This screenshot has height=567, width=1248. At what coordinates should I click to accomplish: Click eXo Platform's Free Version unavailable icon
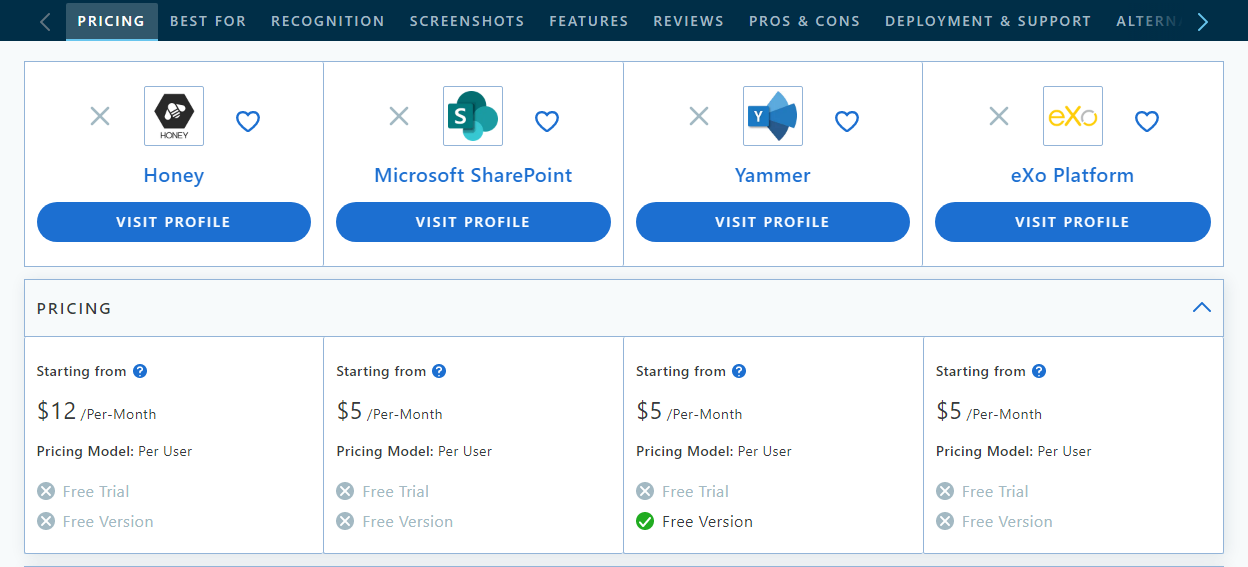pyautogui.click(x=945, y=521)
